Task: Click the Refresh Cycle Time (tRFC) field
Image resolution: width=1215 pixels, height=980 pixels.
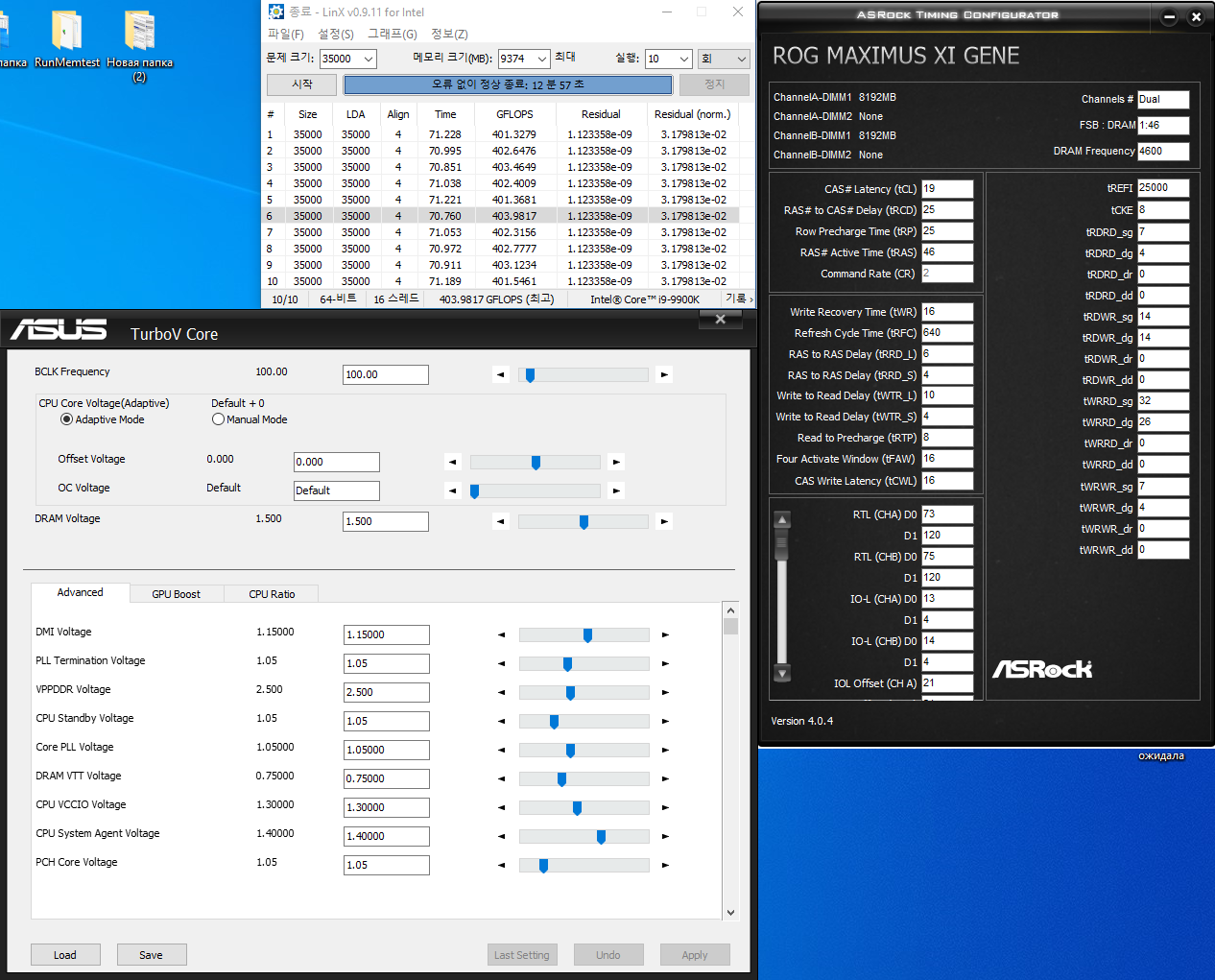Action: [x=947, y=333]
